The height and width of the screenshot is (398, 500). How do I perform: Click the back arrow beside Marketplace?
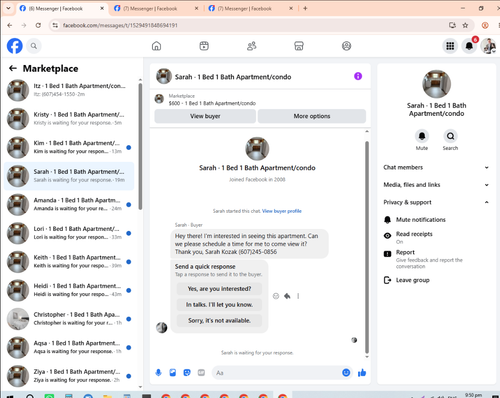(x=13, y=68)
